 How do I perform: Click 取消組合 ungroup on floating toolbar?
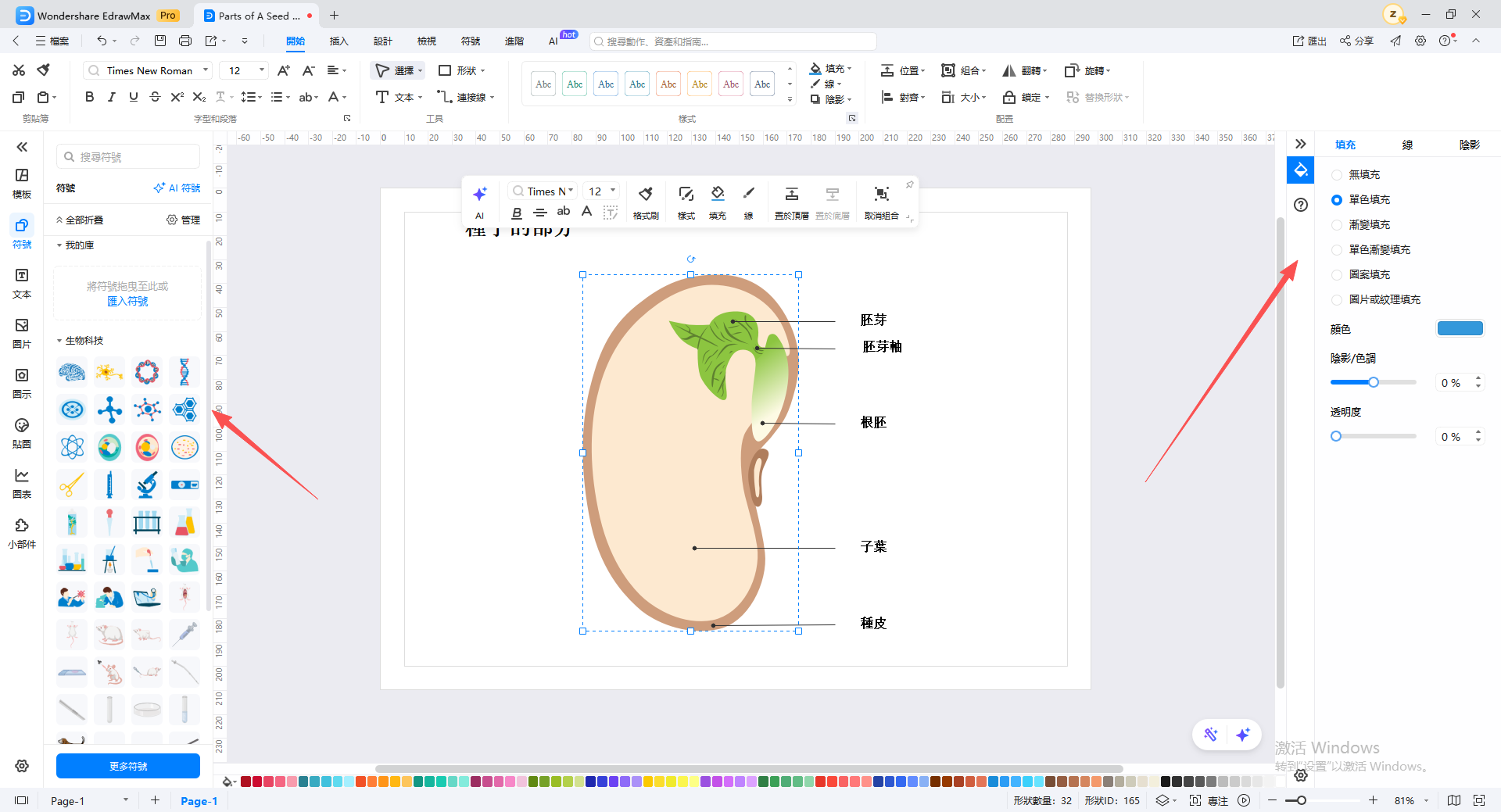[x=882, y=203]
